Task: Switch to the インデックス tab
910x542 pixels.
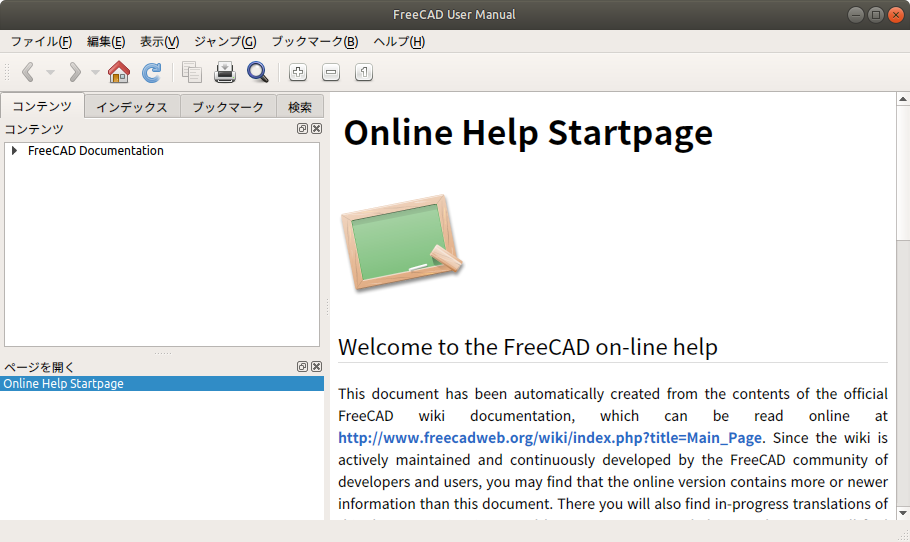Action: pyautogui.click(x=132, y=107)
